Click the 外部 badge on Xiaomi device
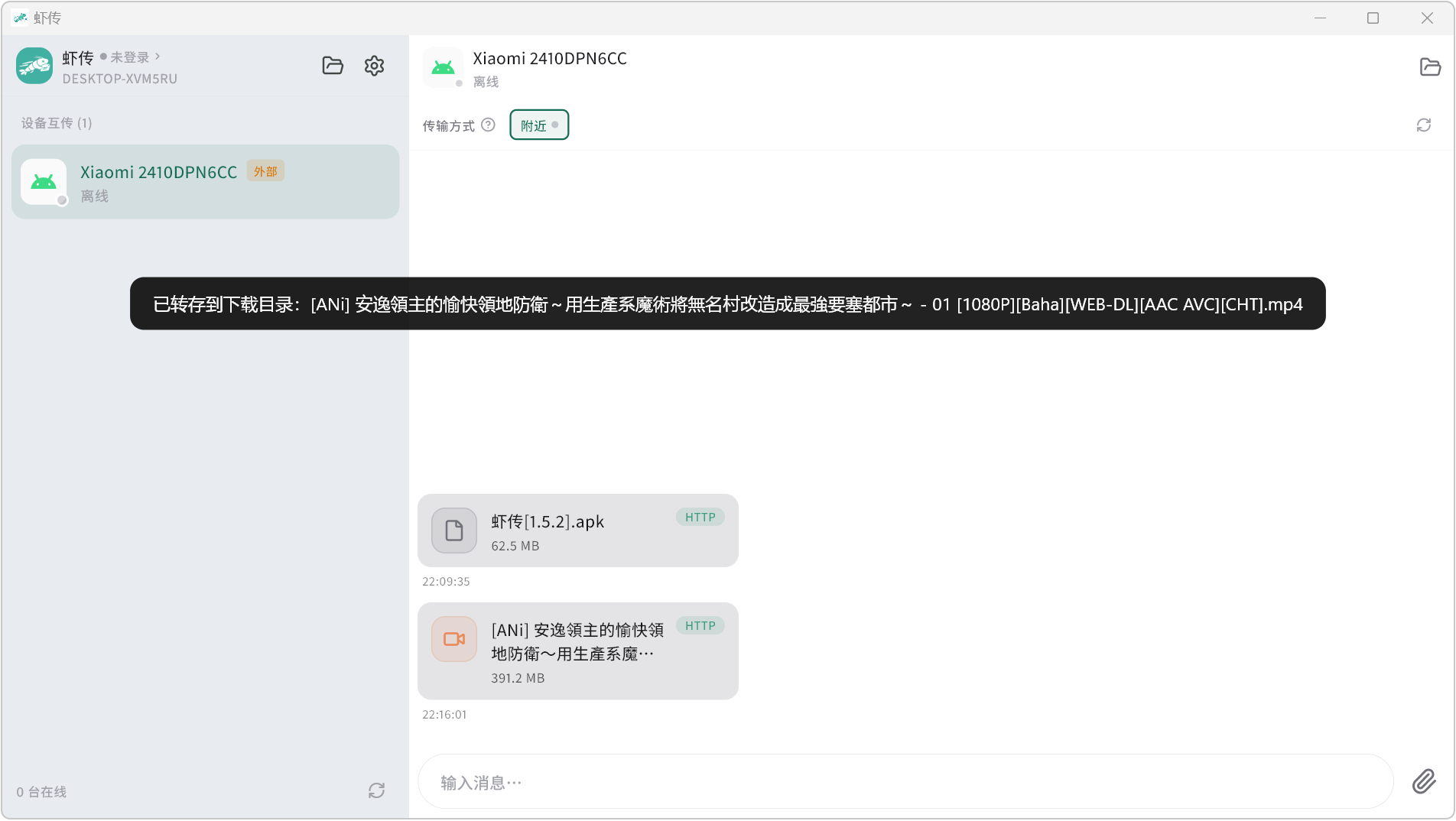This screenshot has width=1456, height=821. (x=265, y=171)
